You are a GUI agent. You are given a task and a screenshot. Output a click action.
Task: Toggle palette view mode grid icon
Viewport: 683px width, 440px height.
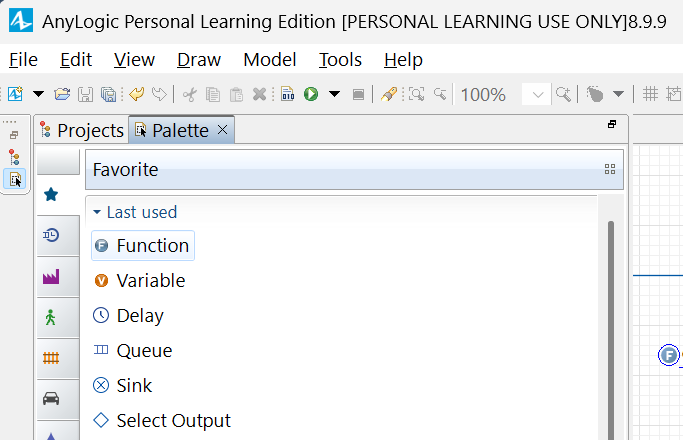tap(610, 169)
